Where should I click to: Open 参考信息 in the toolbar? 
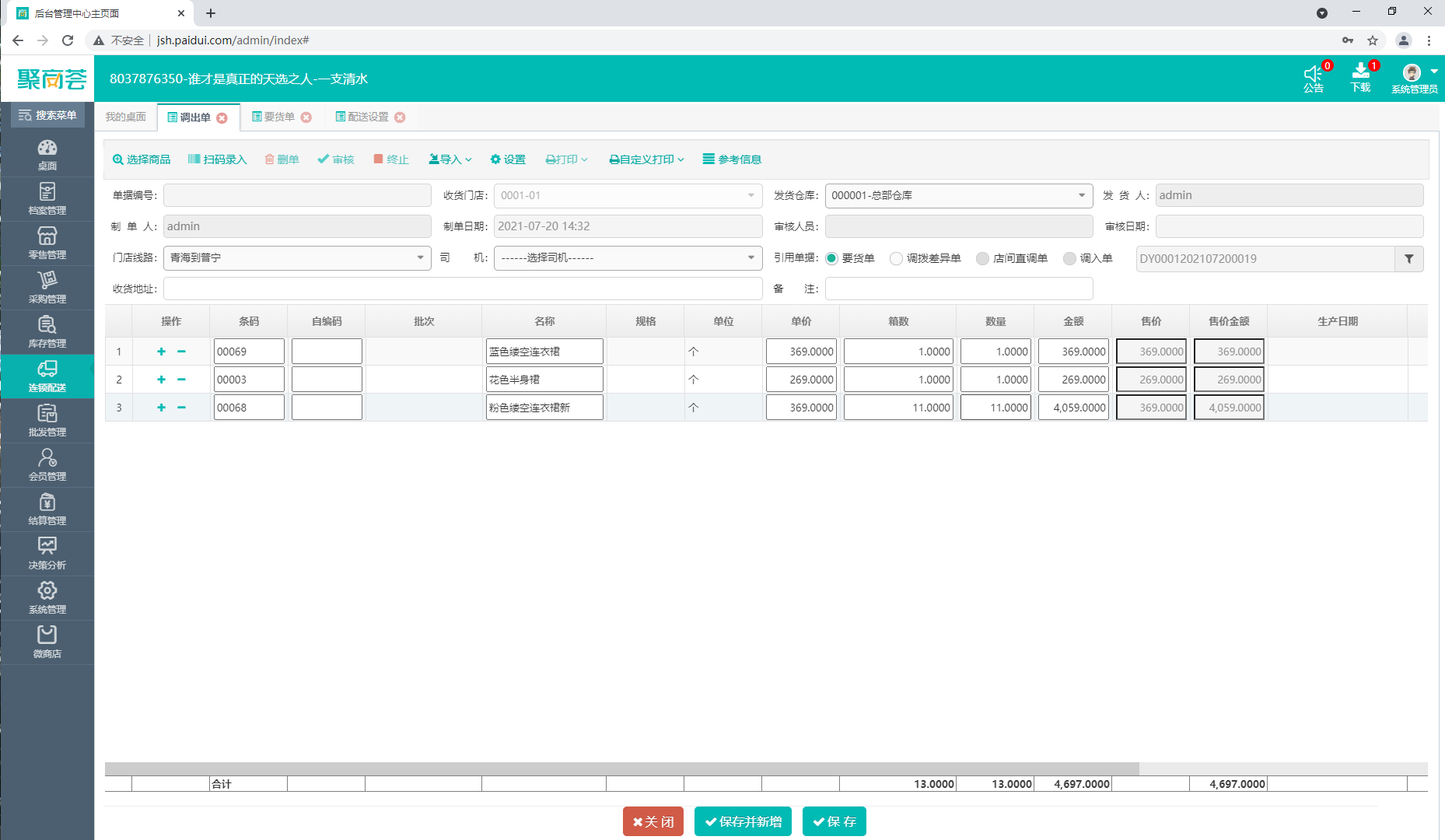[x=732, y=159]
